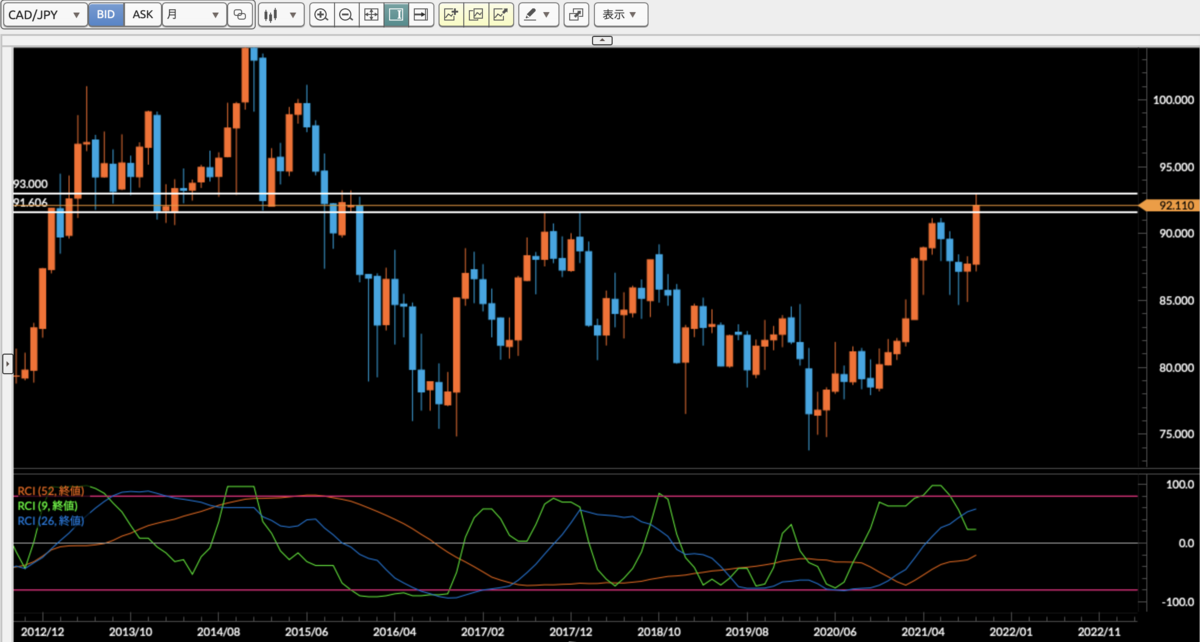Open the chart type dropdown
Image resolution: width=1200 pixels, height=642 pixels.
281,14
